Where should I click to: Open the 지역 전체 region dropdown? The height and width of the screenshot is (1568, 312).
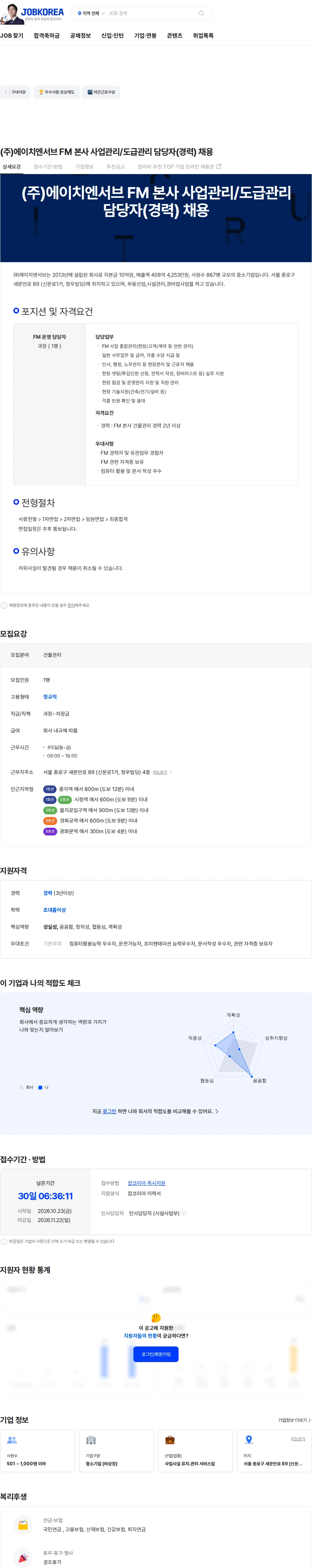[91, 13]
